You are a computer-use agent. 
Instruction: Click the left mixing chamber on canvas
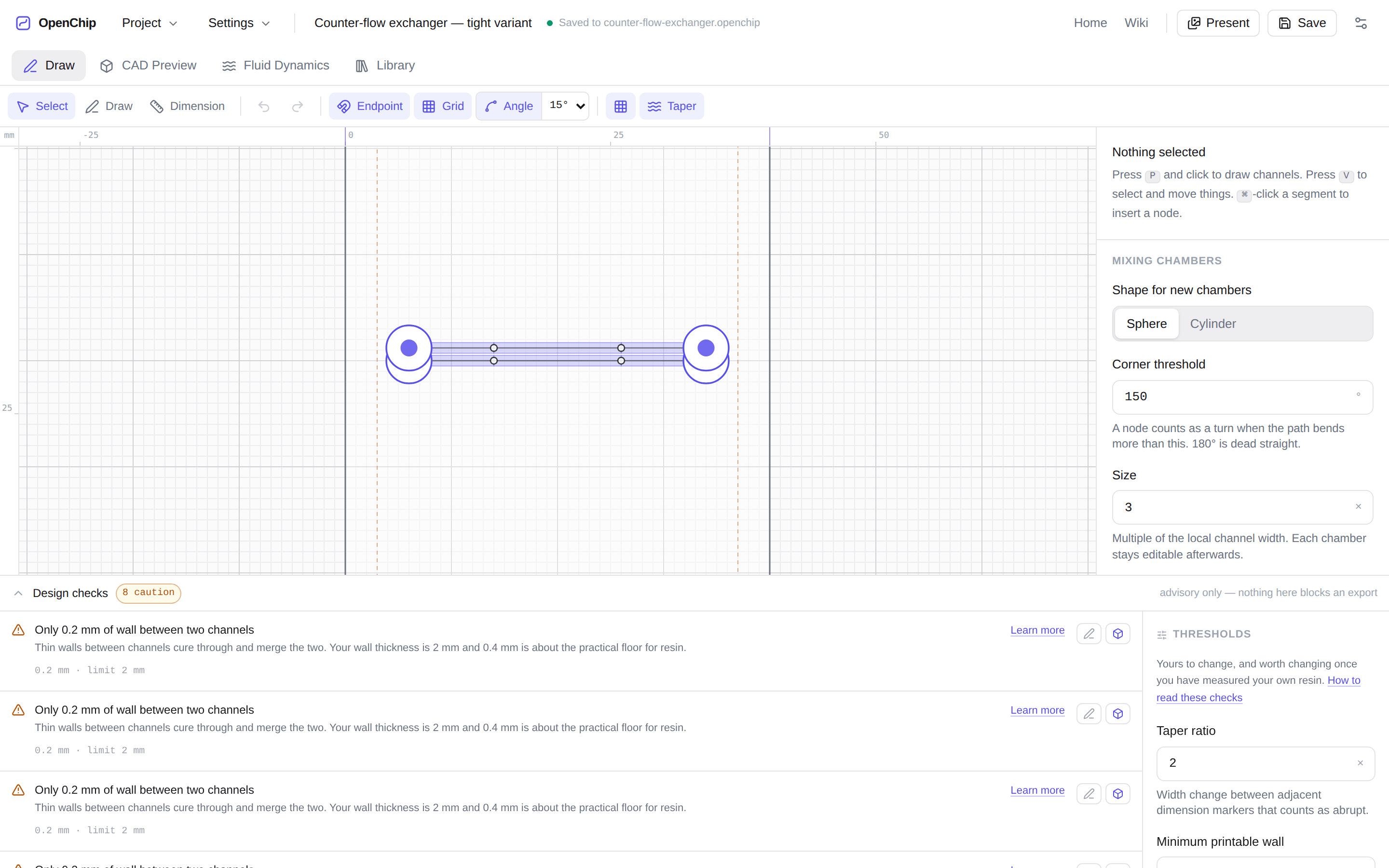click(409, 348)
